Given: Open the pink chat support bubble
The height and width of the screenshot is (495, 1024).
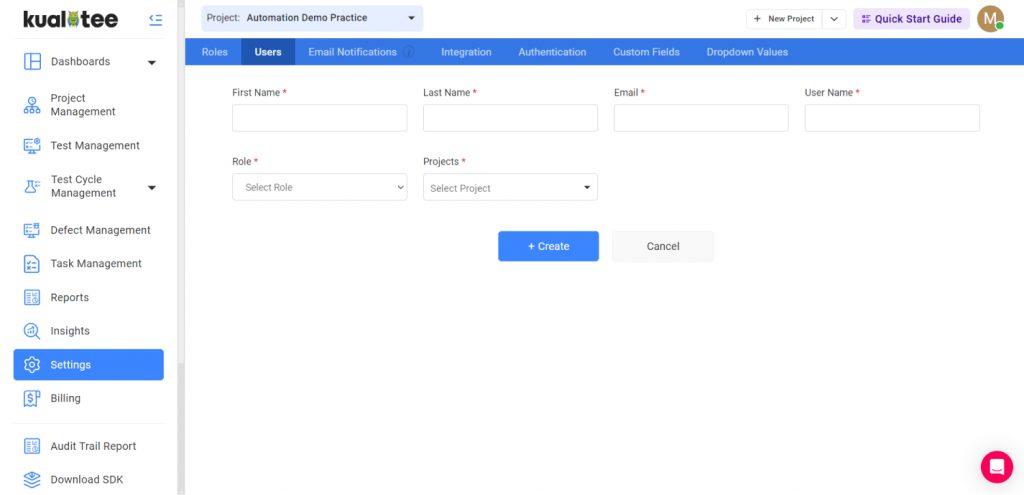Looking at the screenshot, I should (x=997, y=467).
